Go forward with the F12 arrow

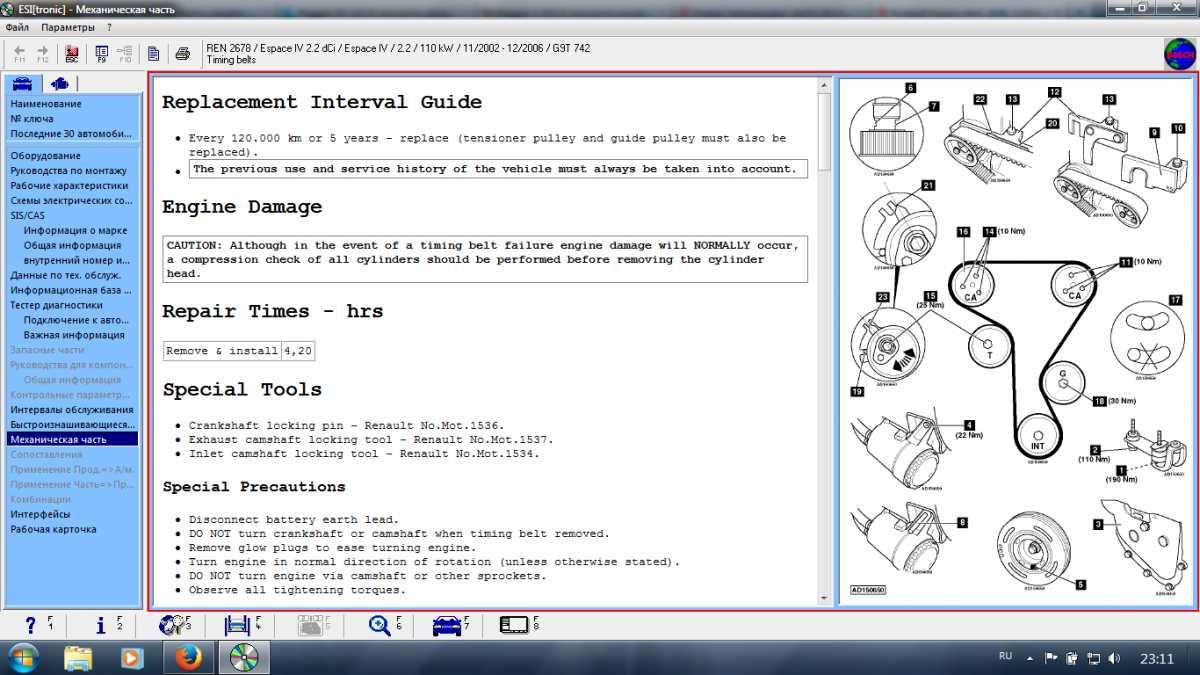point(43,53)
